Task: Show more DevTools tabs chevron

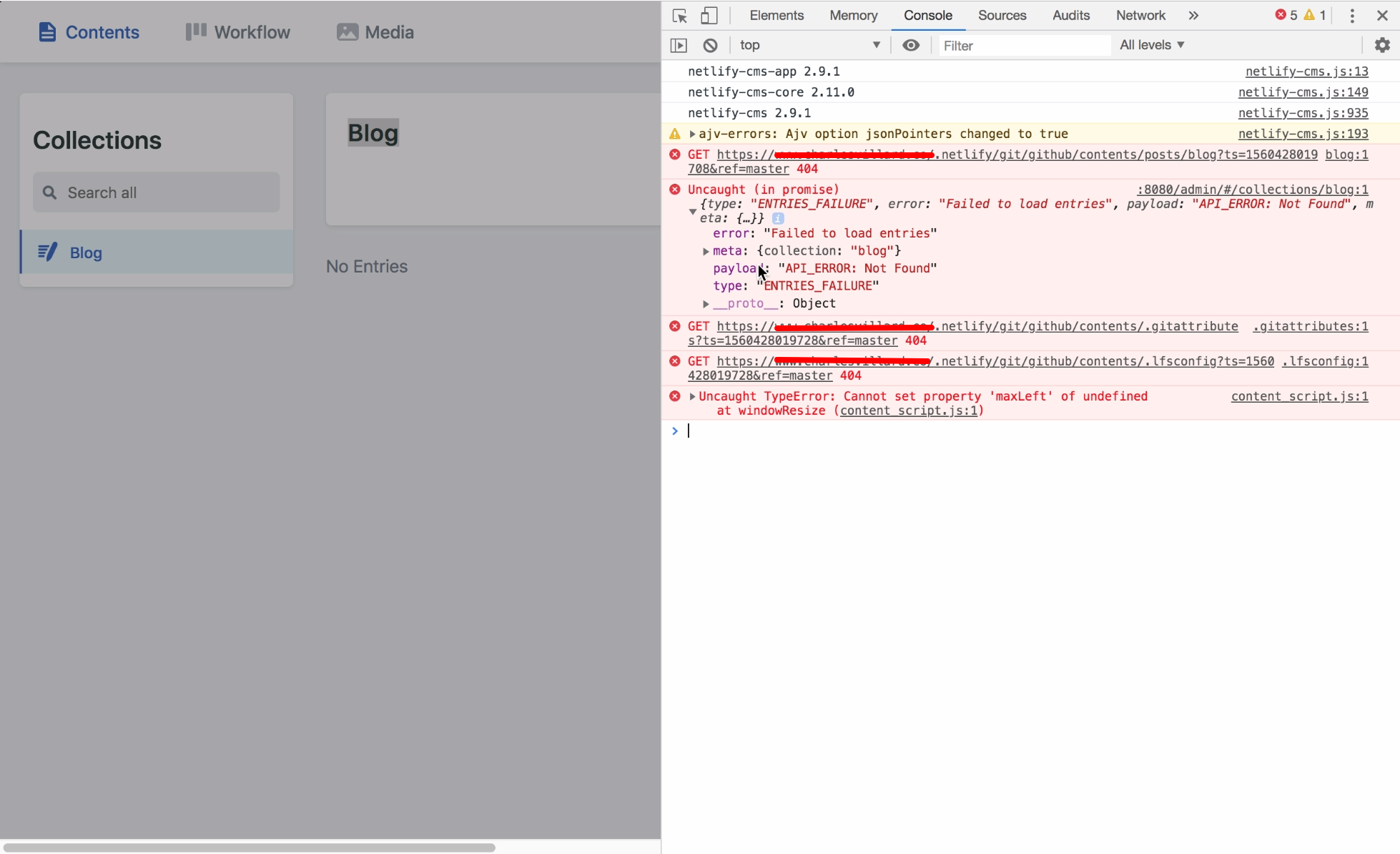Action: (1193, 16)
